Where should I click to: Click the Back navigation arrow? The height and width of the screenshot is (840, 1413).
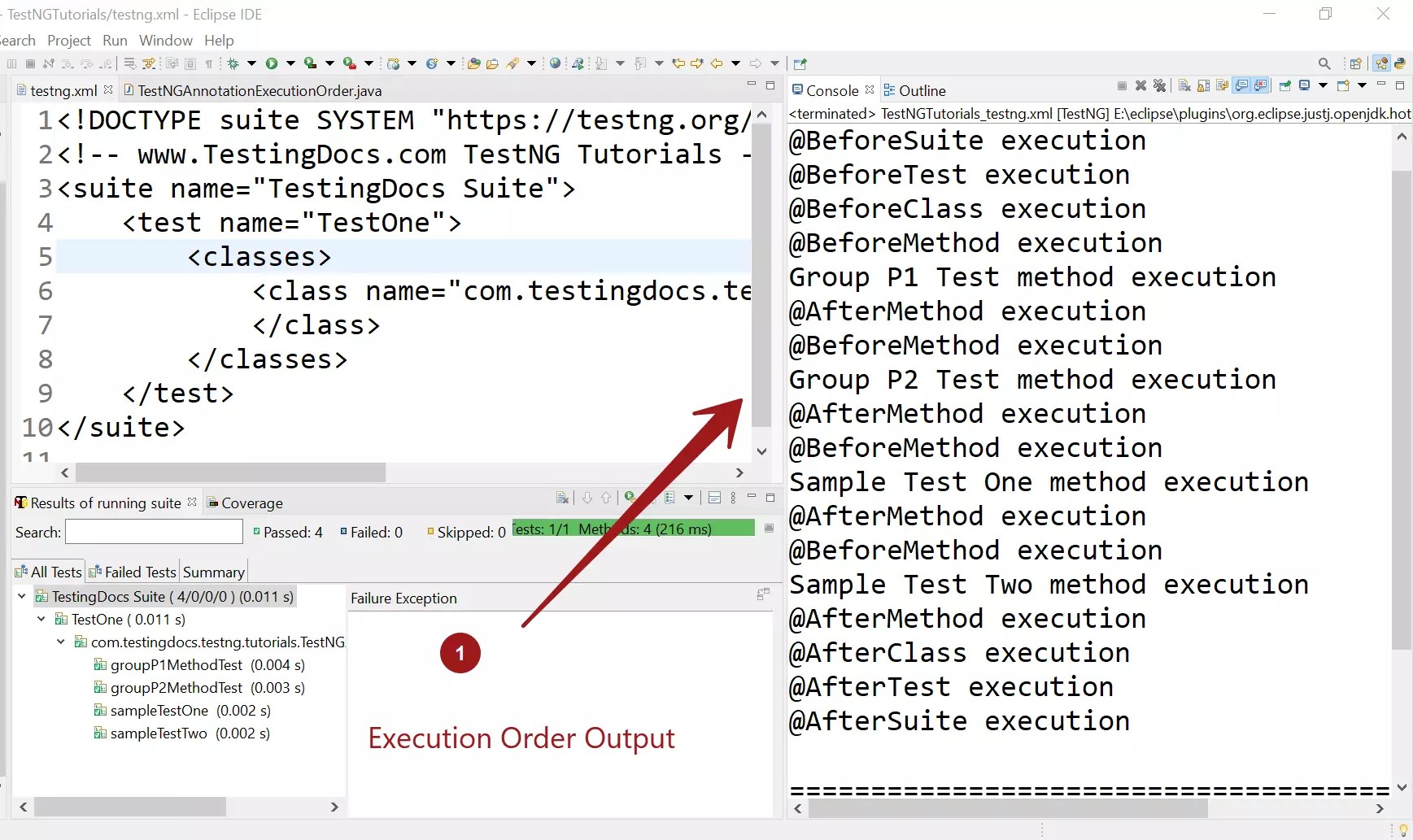(x=717, y=63)
